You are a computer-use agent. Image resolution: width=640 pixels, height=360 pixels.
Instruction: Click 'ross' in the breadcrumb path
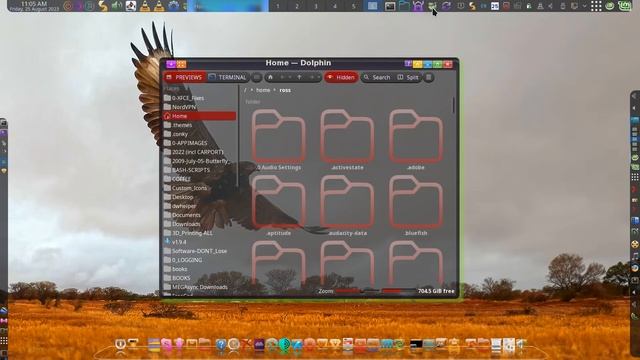click(285, 90)
